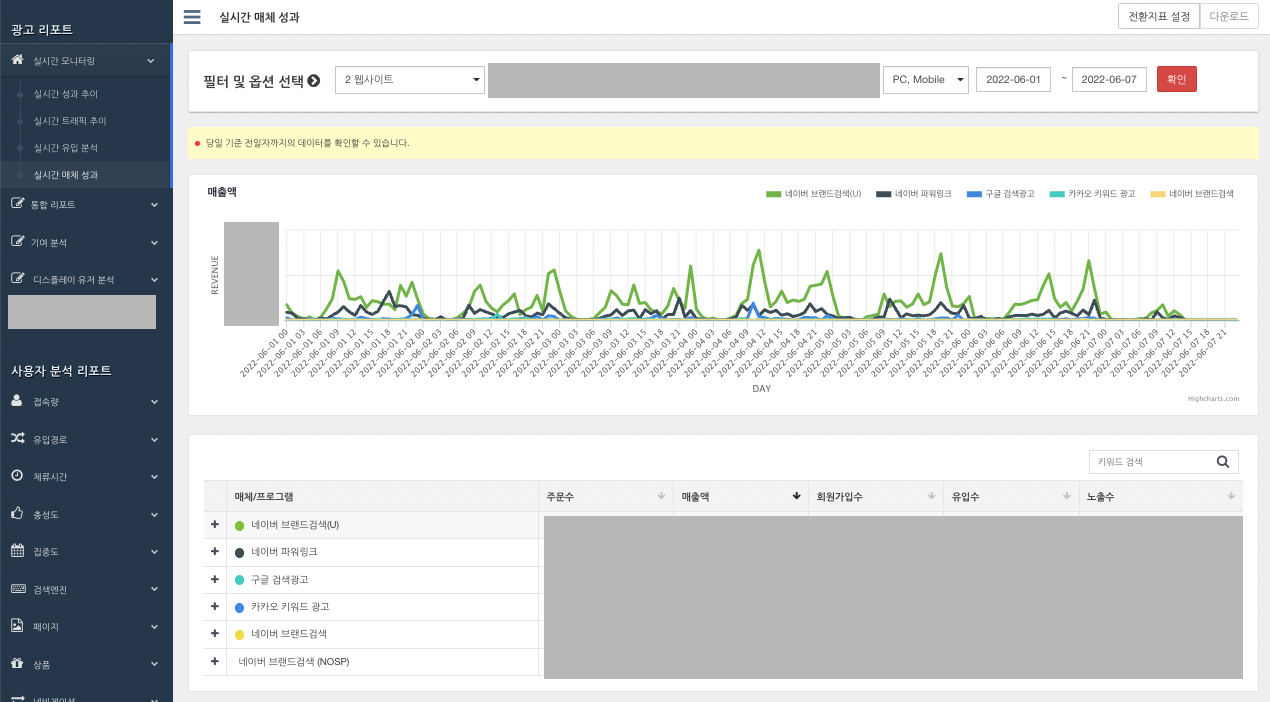Image resolution: width=1270 pixels, height=702 pixels.
Task: Toggle 네이버 브랜드검색(U) legend series
Action: click(x=813, y=194)
